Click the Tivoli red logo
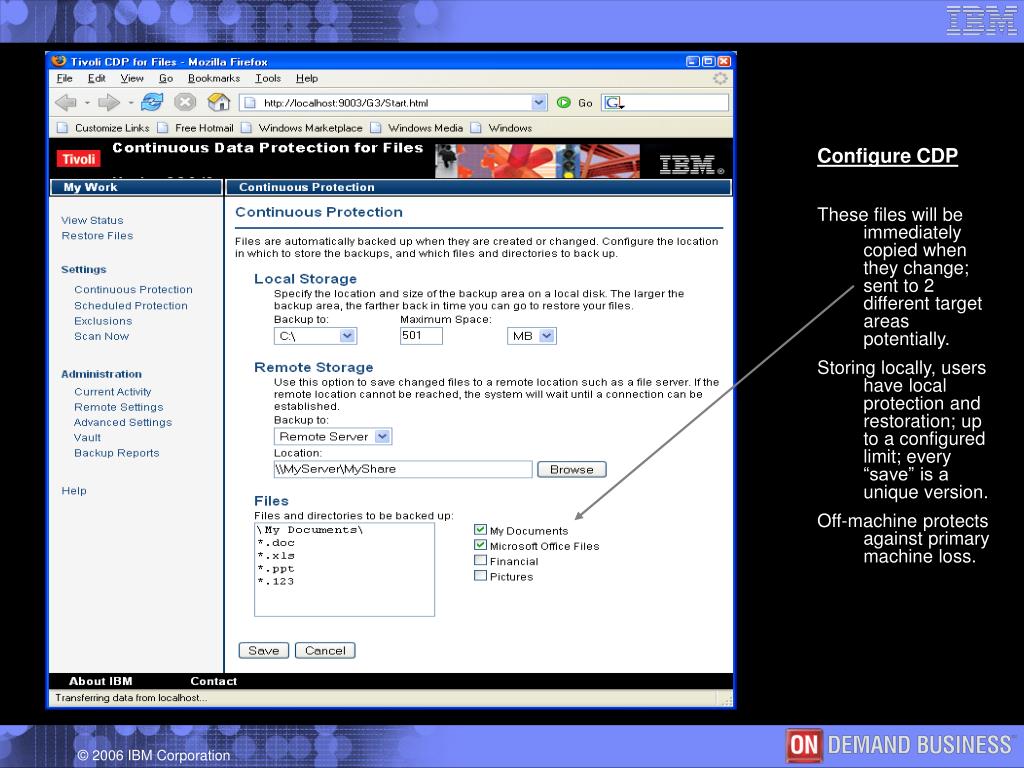 click(79, 159)
